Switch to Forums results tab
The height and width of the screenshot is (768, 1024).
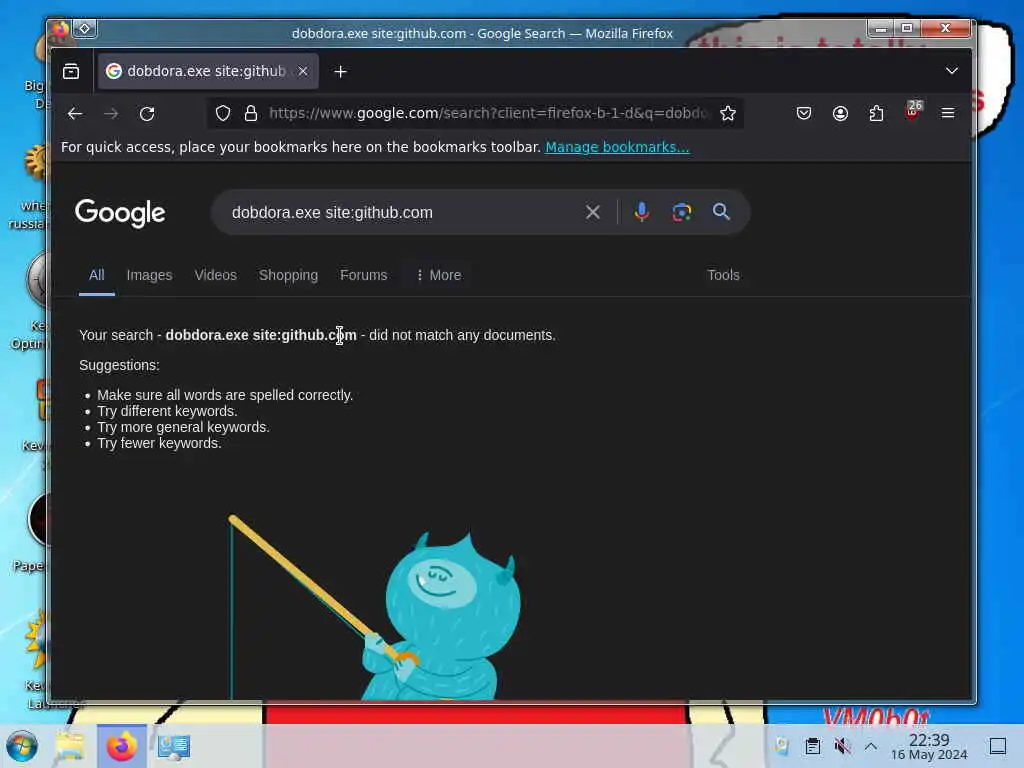(x=364, y=275)
